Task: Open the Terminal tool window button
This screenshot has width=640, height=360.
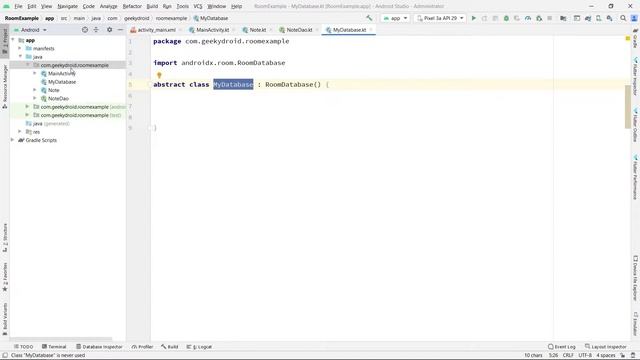Action: coord(54,347)
